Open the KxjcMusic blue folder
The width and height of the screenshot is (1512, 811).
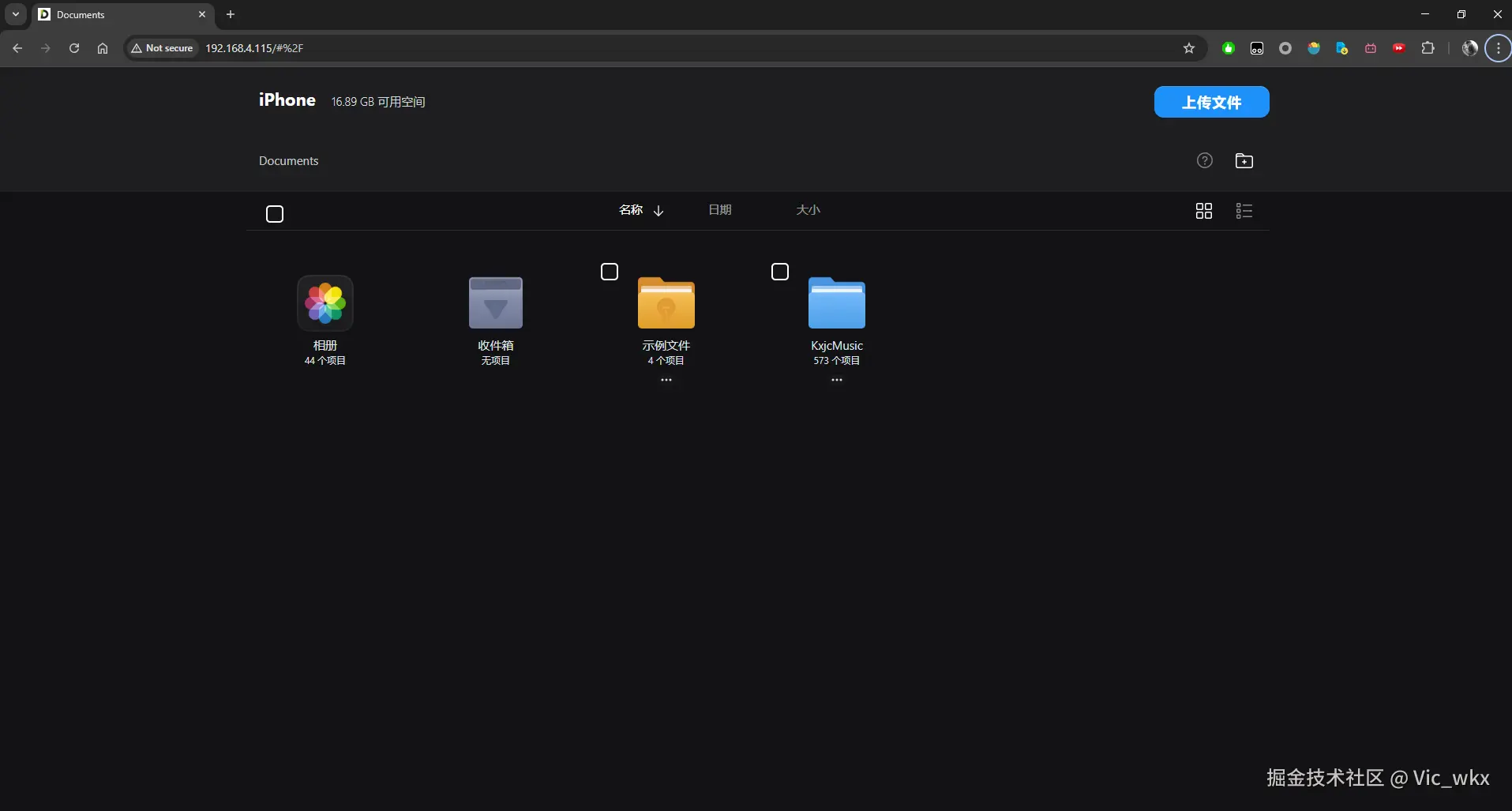tap(837, 302)
